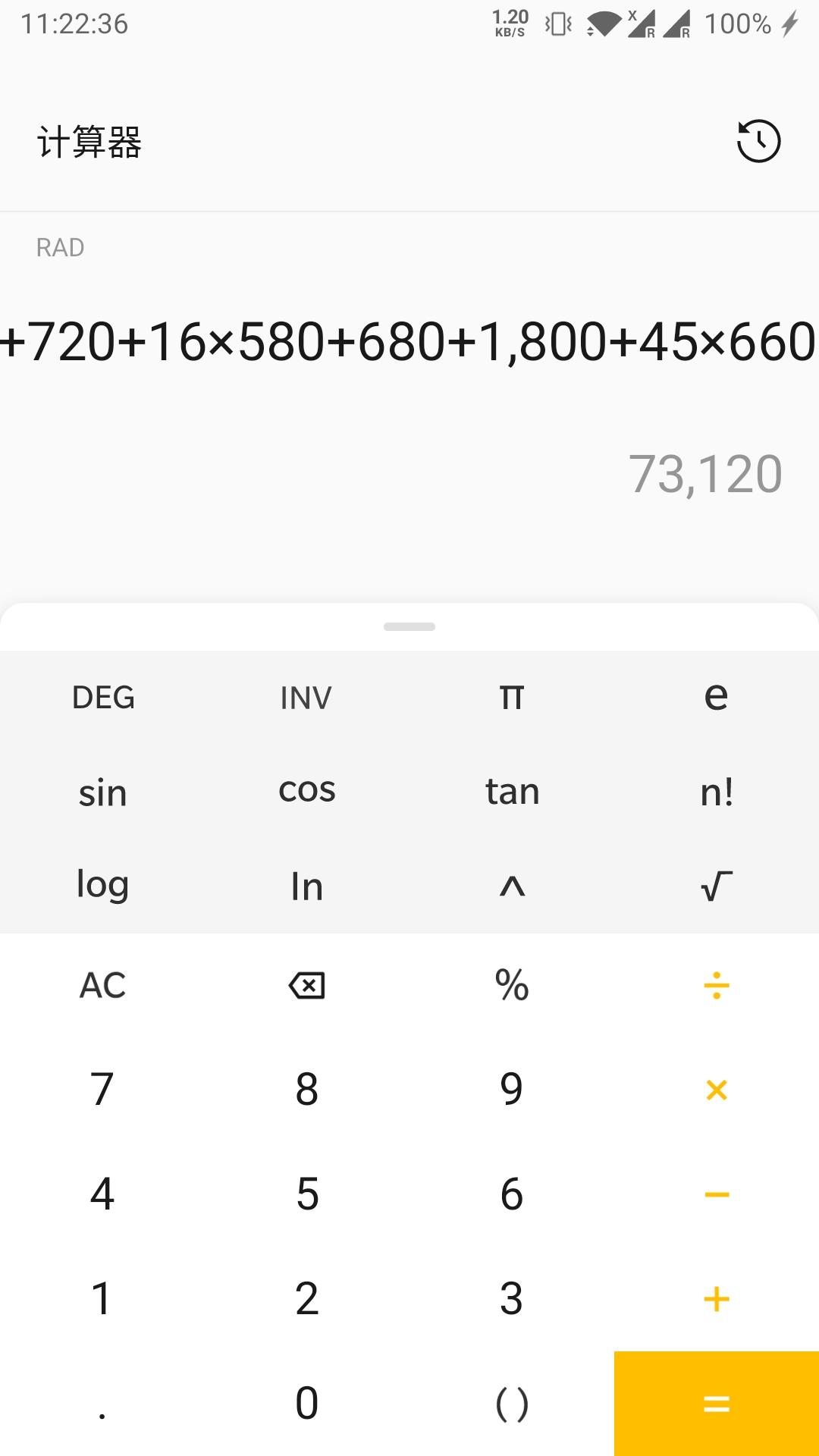
Task: Insert the pi constant
Action: [x=512, y=697]
